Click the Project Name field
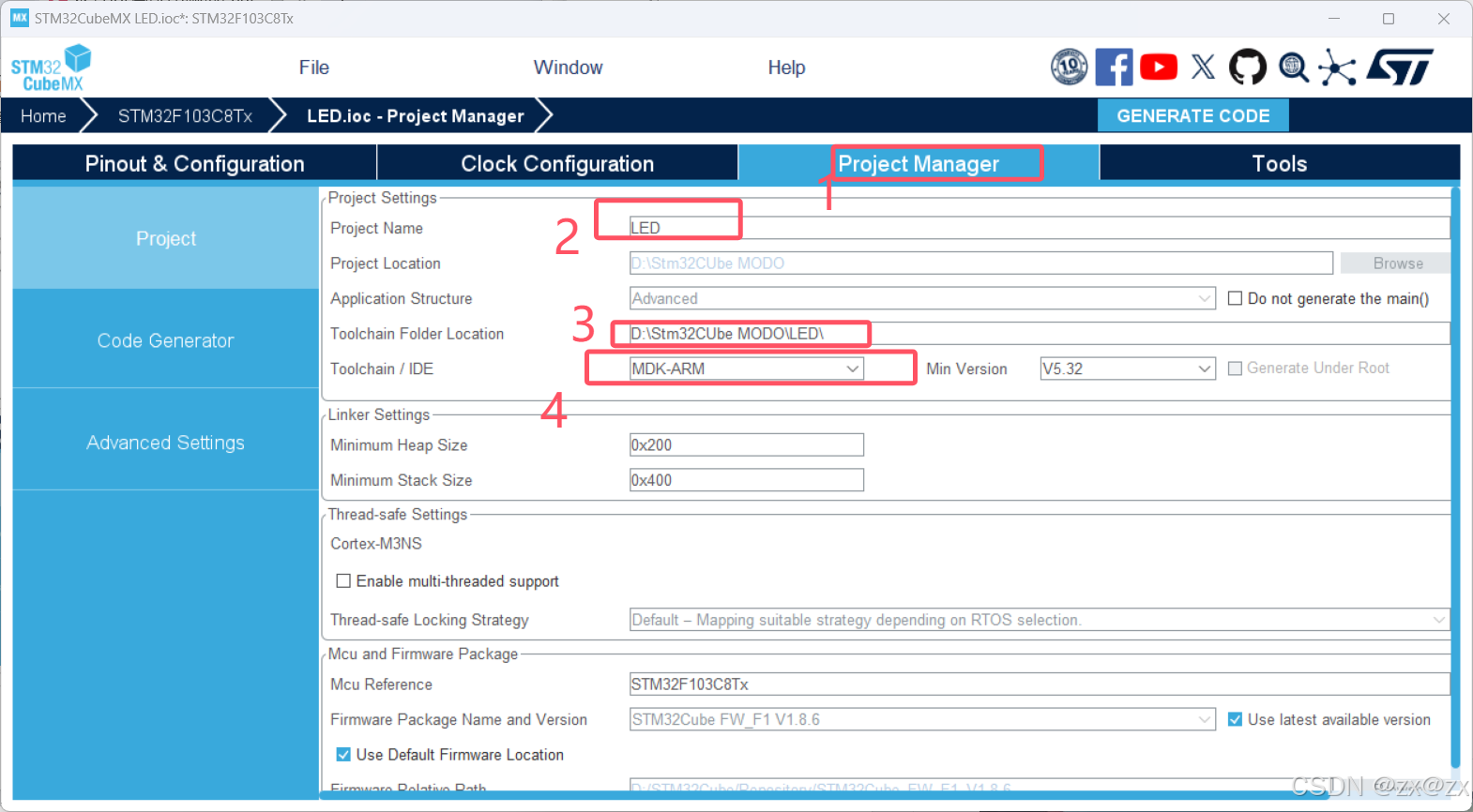 click(x=1040, y=228)
